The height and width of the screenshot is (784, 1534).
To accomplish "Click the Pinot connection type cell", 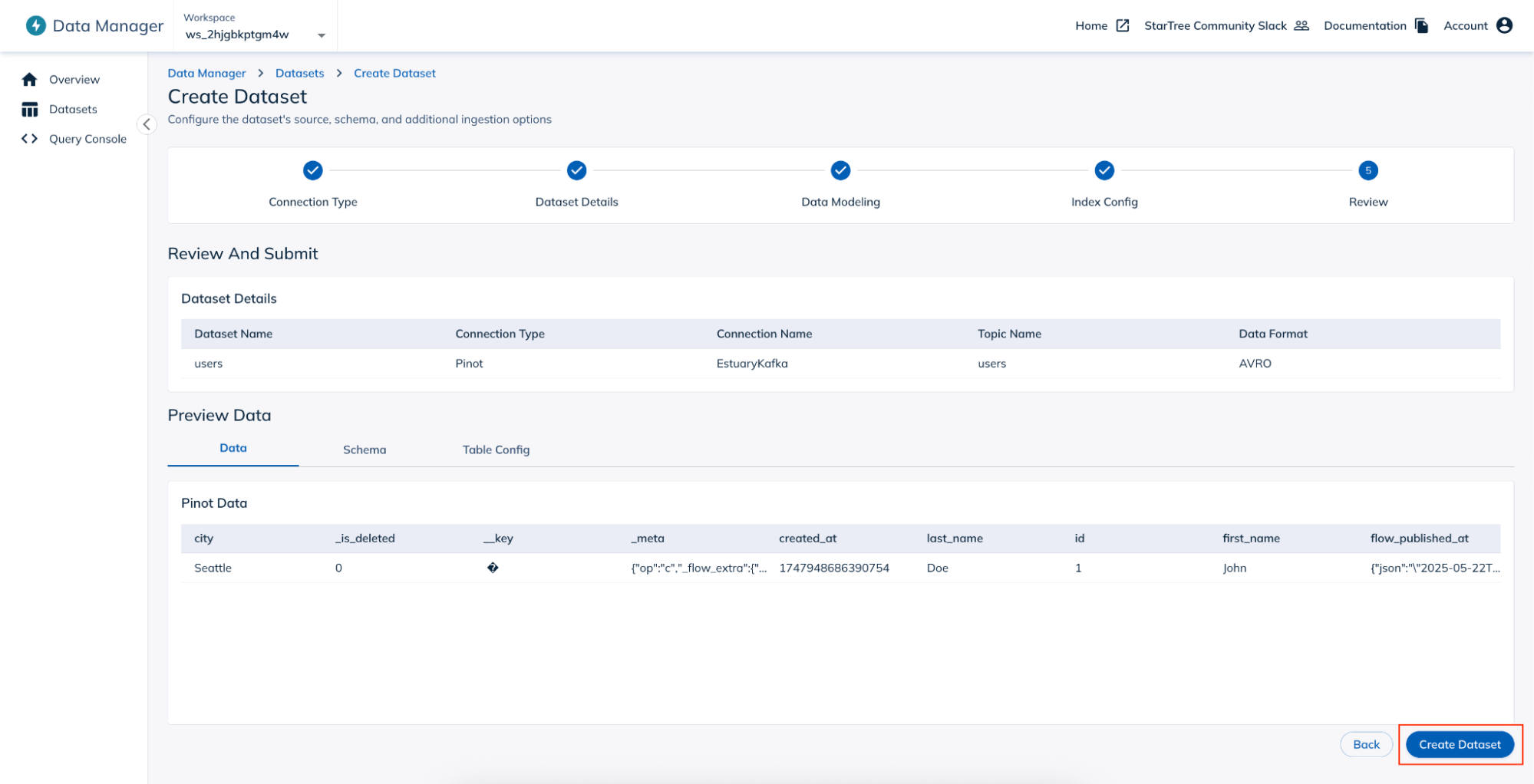I will coord(469,364).
